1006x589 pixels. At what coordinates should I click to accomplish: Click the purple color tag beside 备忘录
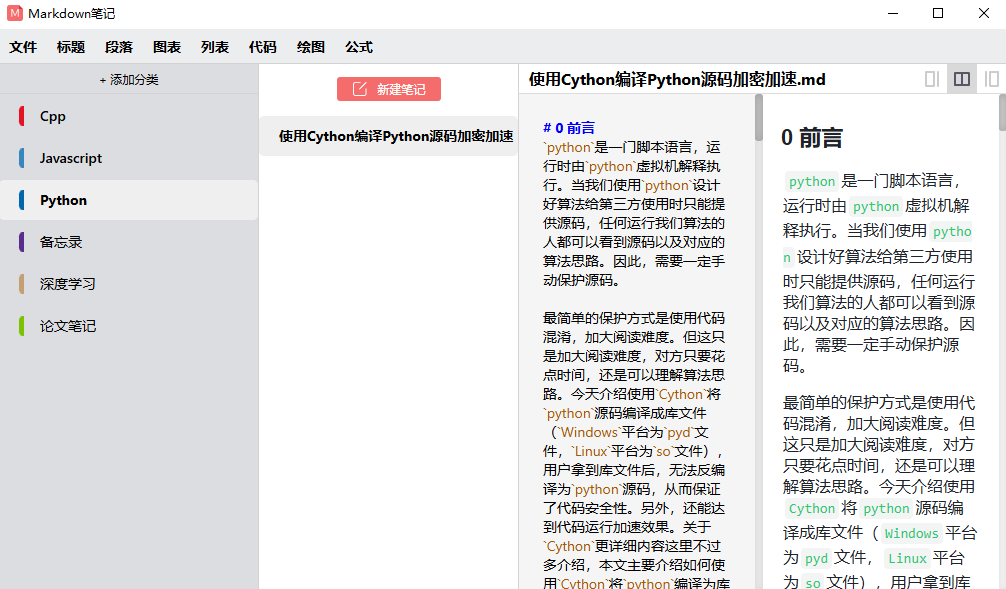coord(22,242)
